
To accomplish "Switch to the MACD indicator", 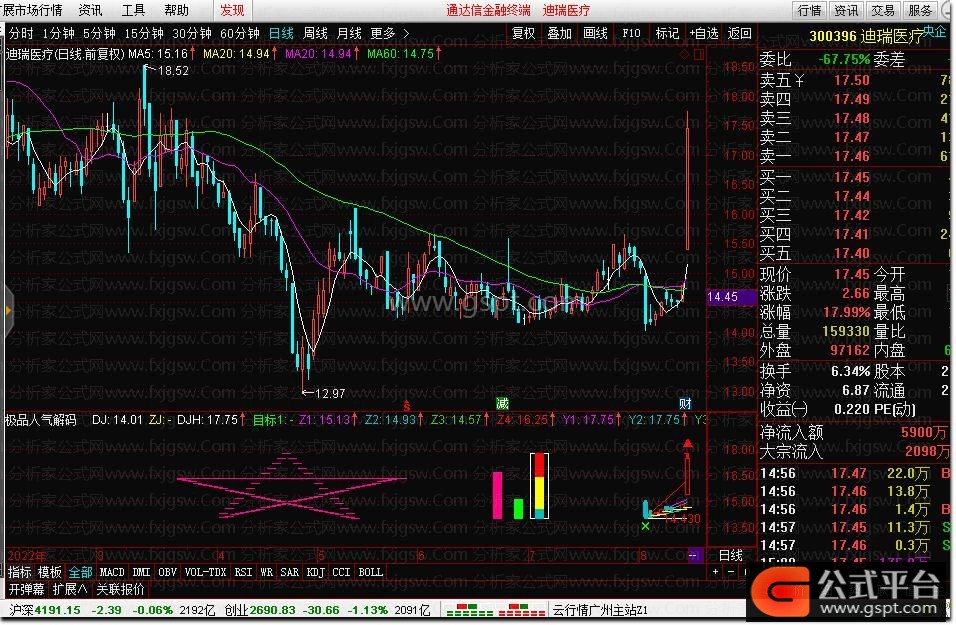I will 112,572.
